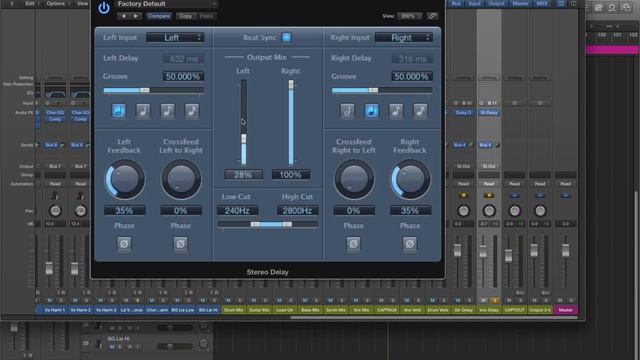Open the Factory Default preset dropdown
The image size is (640, 360).
[166, 4]
